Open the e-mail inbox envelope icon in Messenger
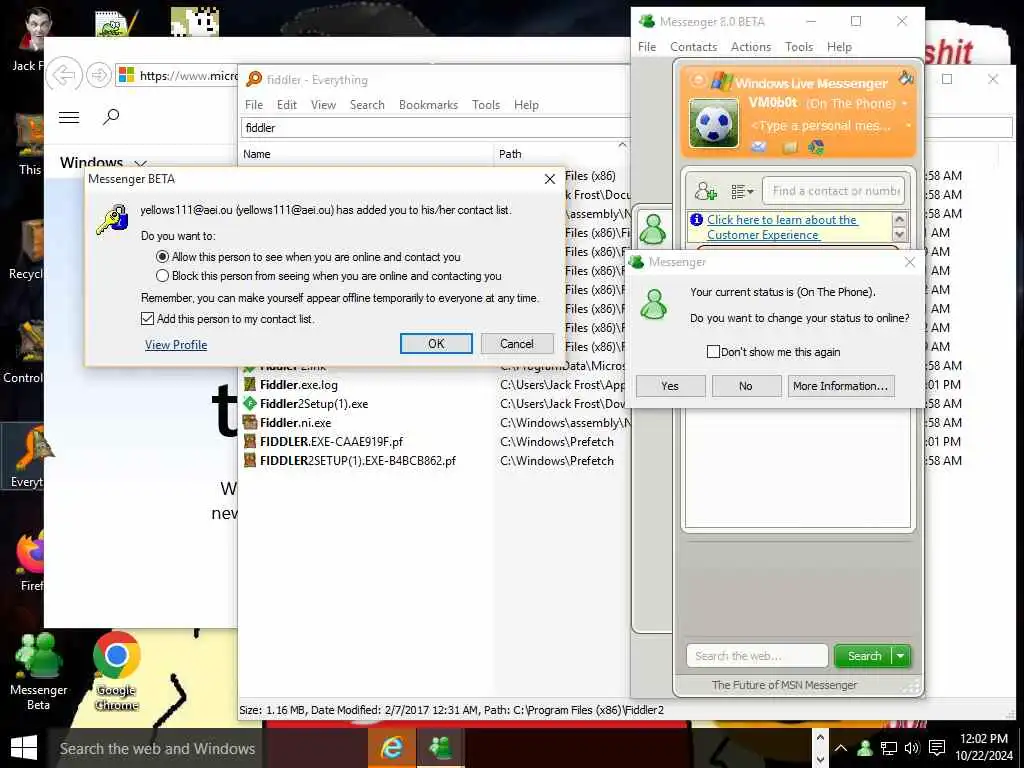 coord(758,147)
